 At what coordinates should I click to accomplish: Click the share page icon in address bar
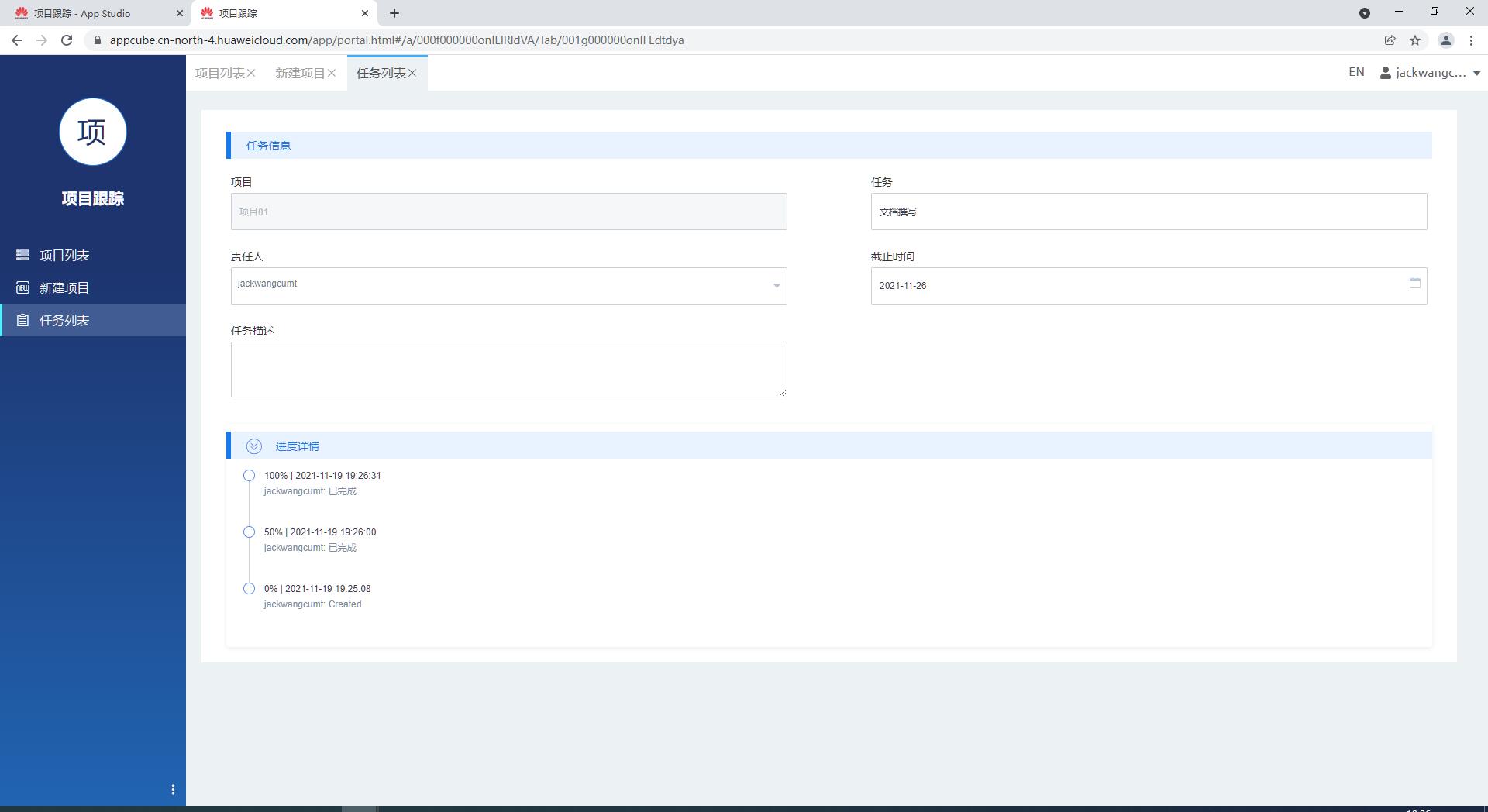(1390, 40)
